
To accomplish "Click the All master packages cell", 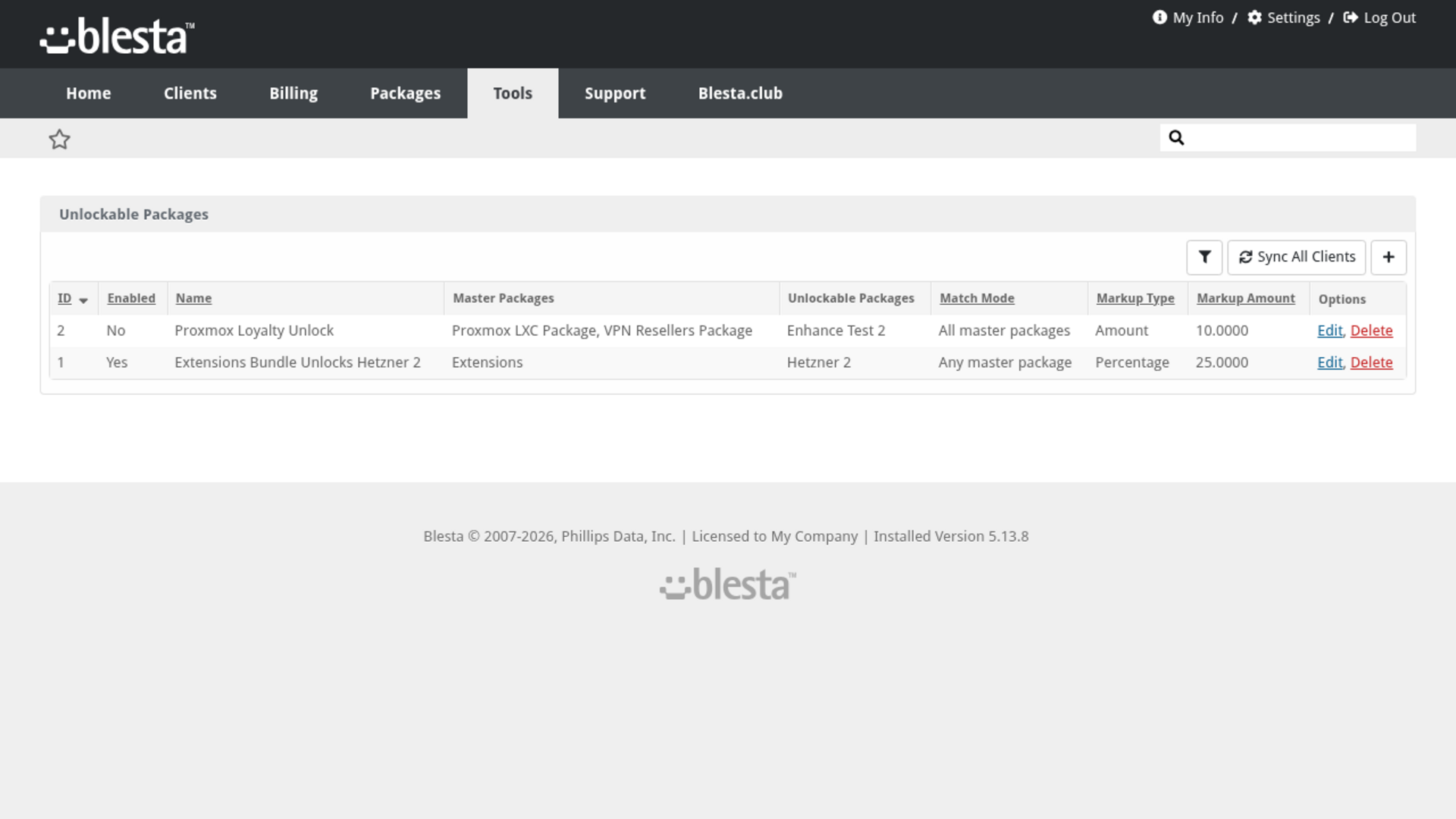I will pyautogui.click(x=1004, y=331).
